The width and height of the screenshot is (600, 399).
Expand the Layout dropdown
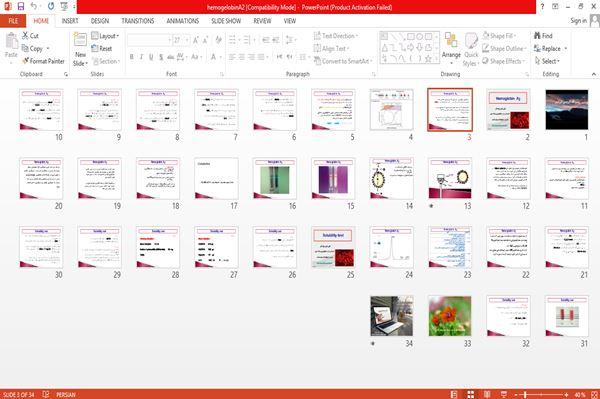click(105, 36)
